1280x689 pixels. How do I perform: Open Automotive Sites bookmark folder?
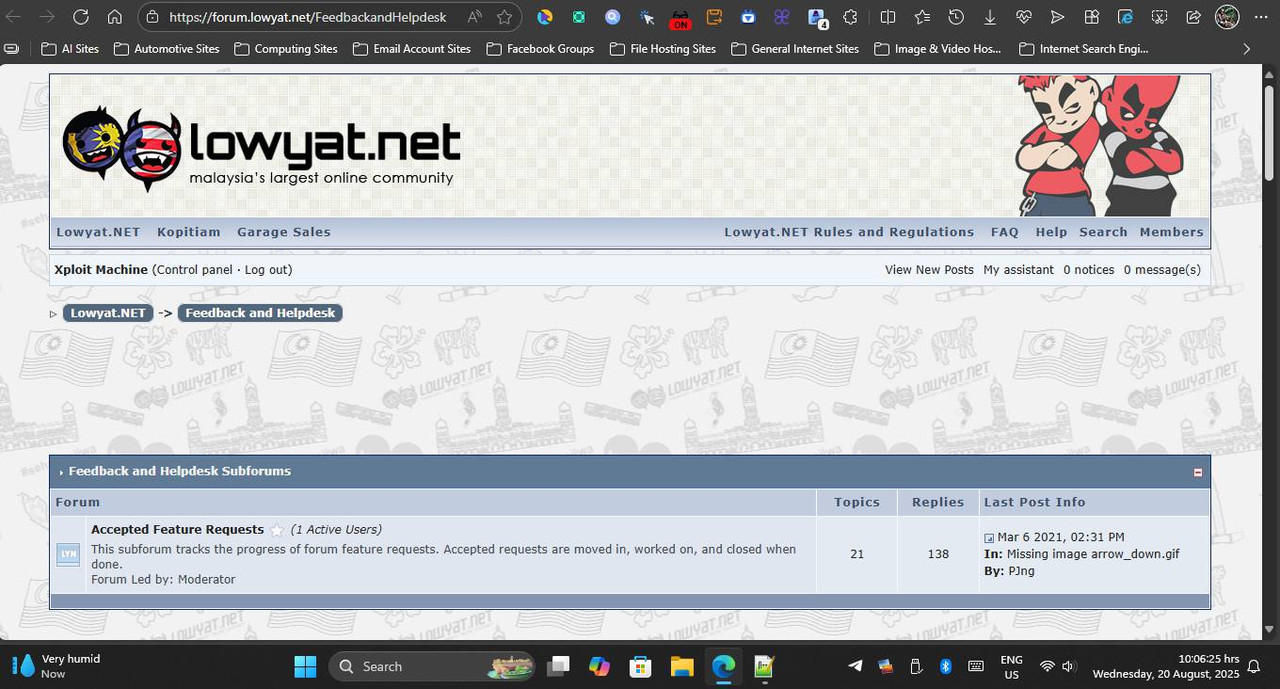167,48
